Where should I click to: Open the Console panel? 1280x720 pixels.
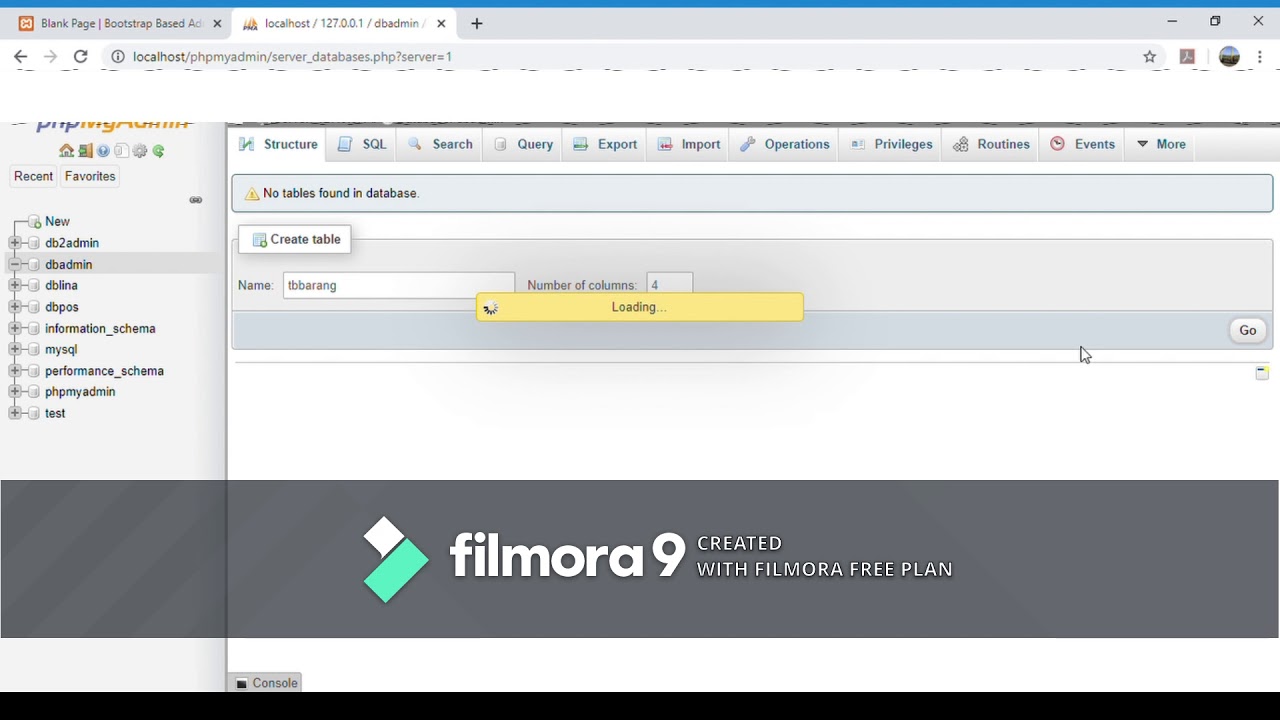click(x=266, y=683)
